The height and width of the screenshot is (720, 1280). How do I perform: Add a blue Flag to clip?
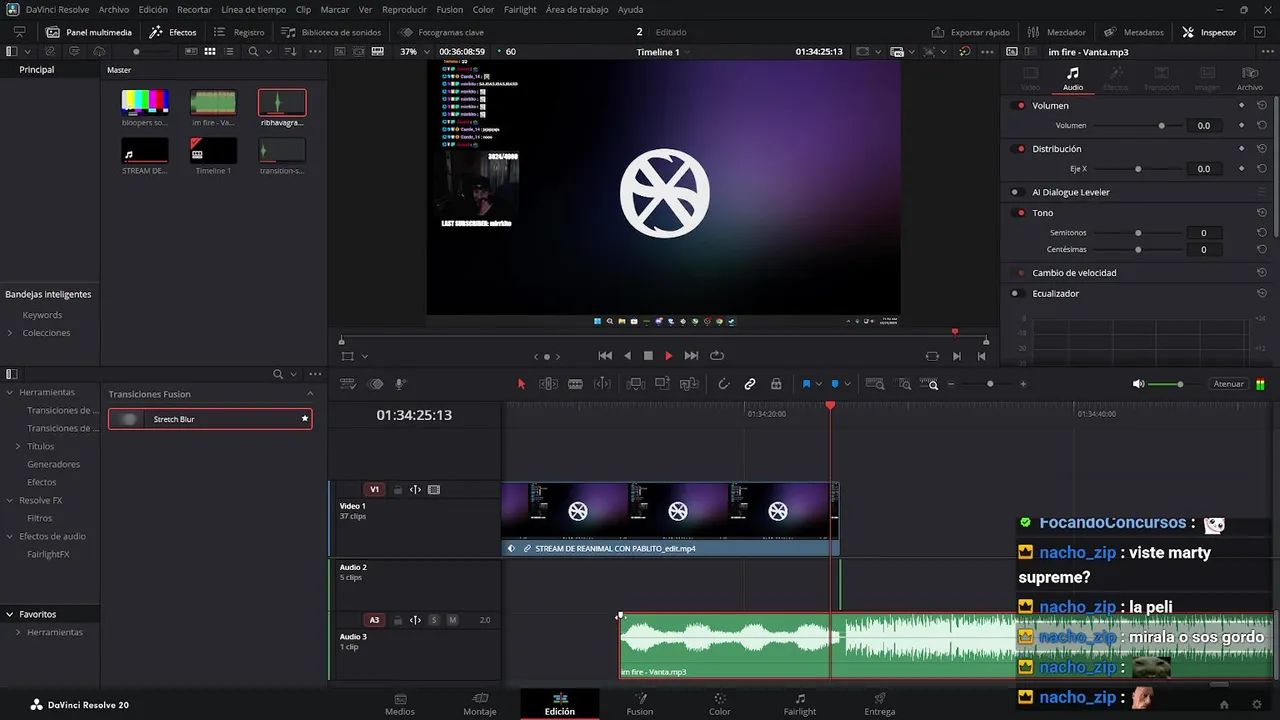tap(806, 384)
